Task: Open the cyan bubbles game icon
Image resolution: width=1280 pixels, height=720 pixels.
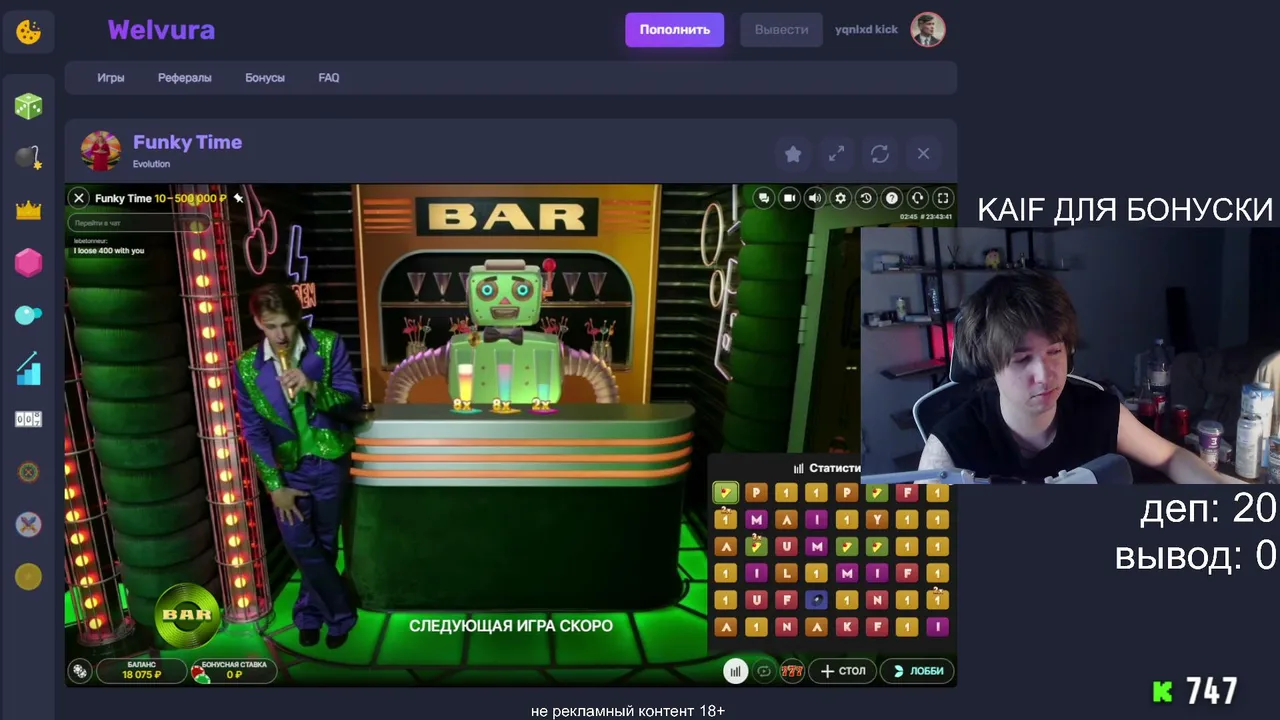Action: (x=28, y=315)
